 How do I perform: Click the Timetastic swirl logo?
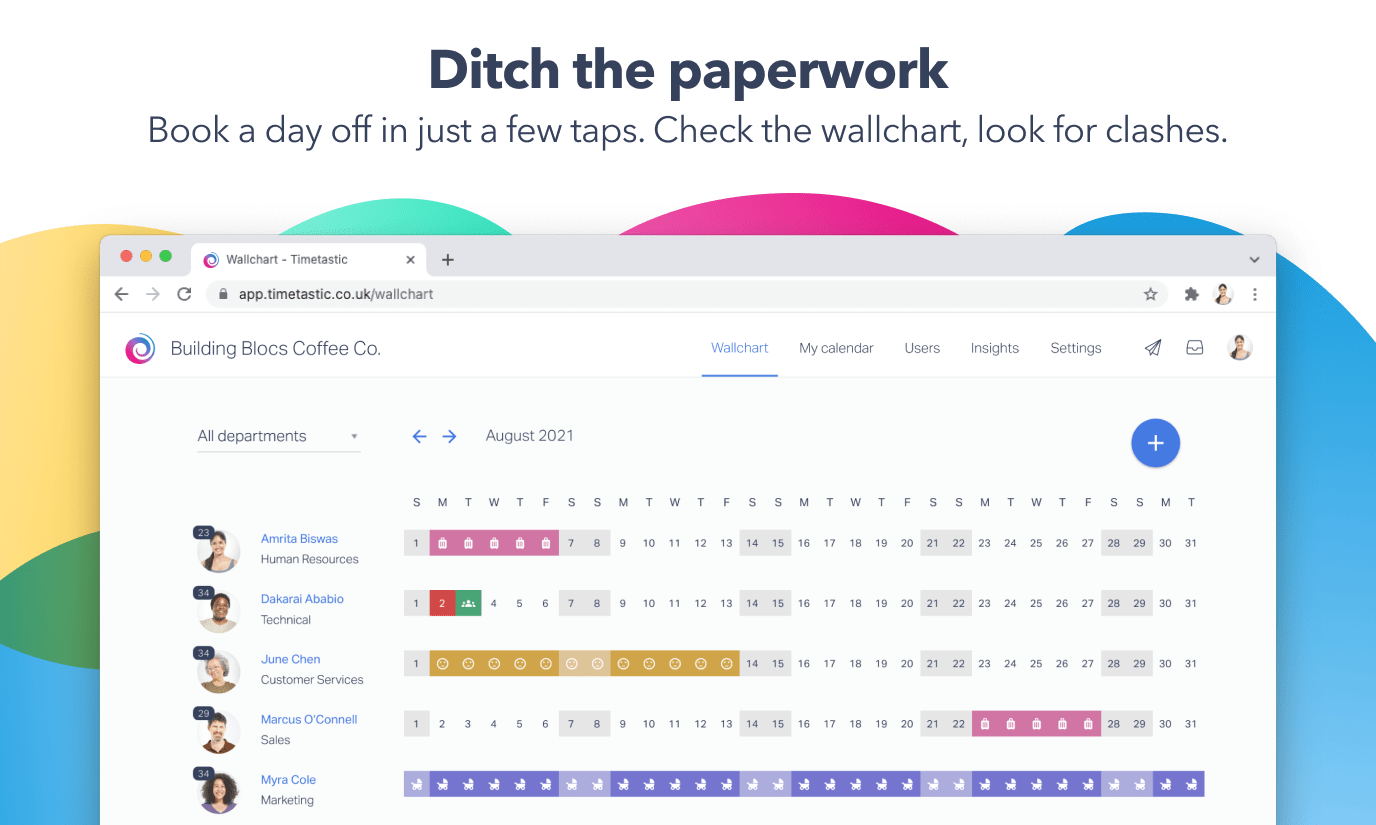click(140, 348)
